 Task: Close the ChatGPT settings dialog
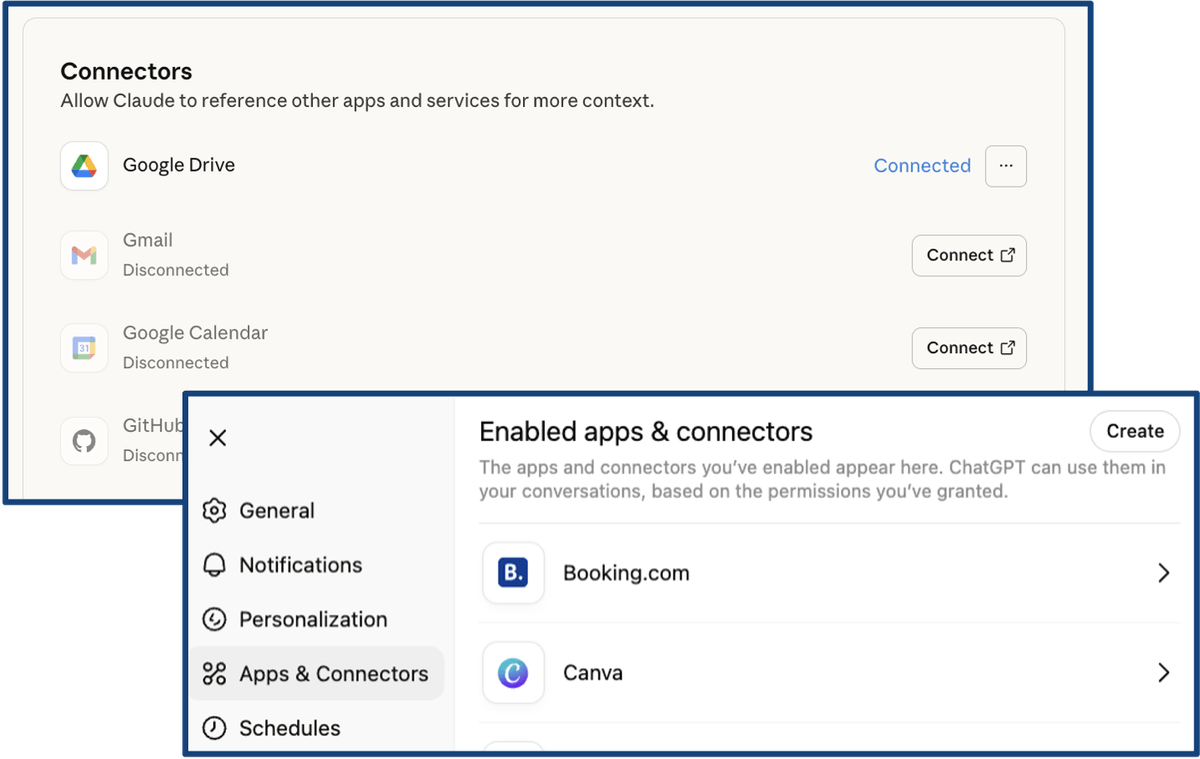[218, 438]
